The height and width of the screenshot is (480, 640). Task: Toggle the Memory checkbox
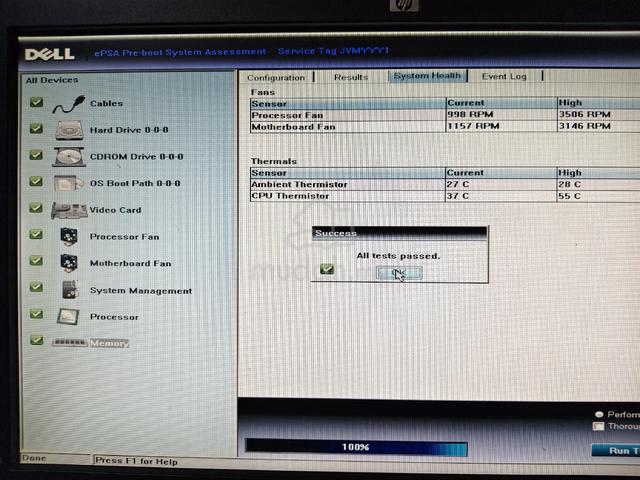[36, 340]
